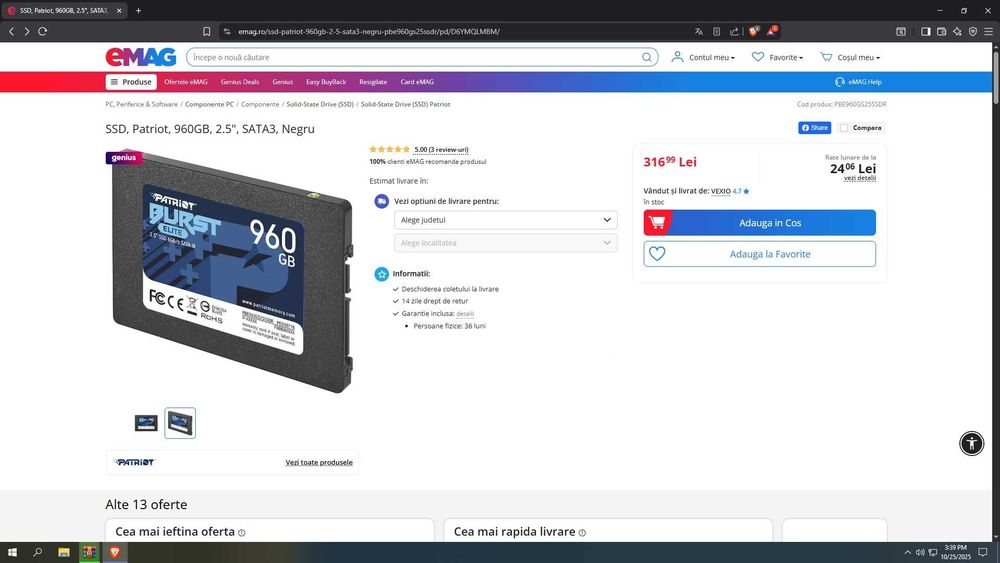The width and height of the screenshot is (1000, 563).
Task: Open reader mode icon in address bar
Action: (716, 31)
